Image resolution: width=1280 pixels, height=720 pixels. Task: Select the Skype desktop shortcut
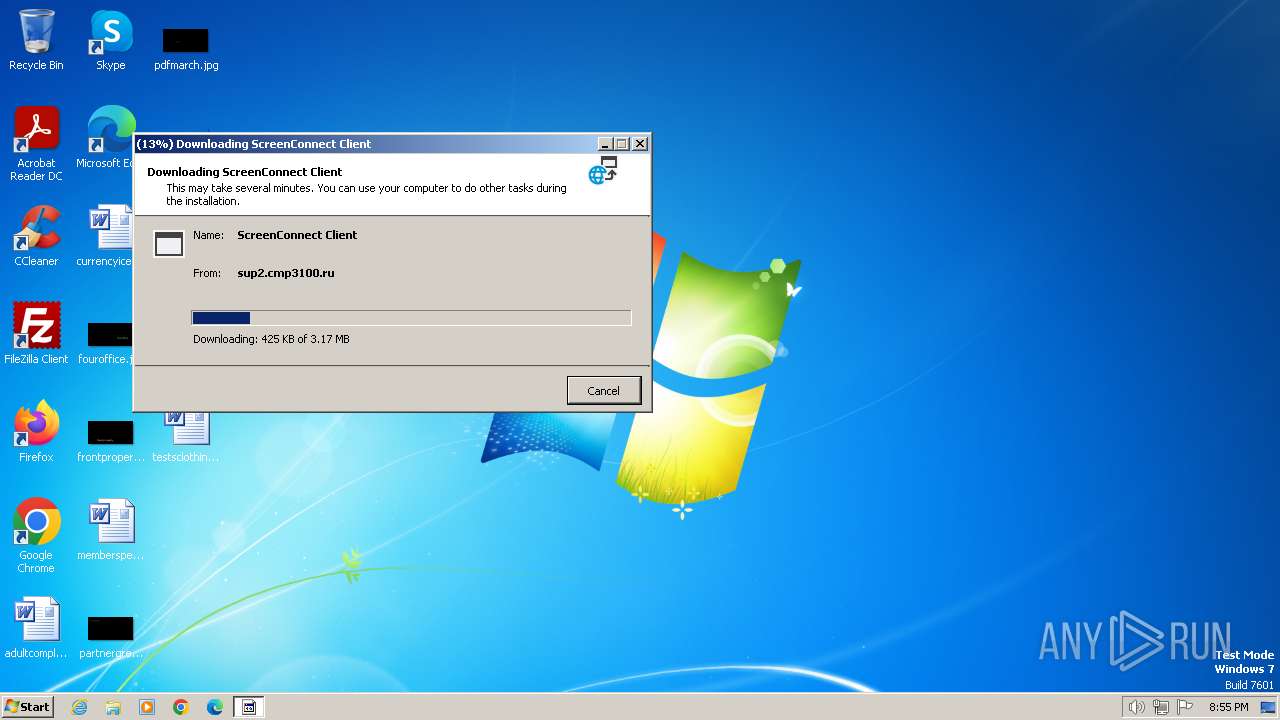coord(110,40)
